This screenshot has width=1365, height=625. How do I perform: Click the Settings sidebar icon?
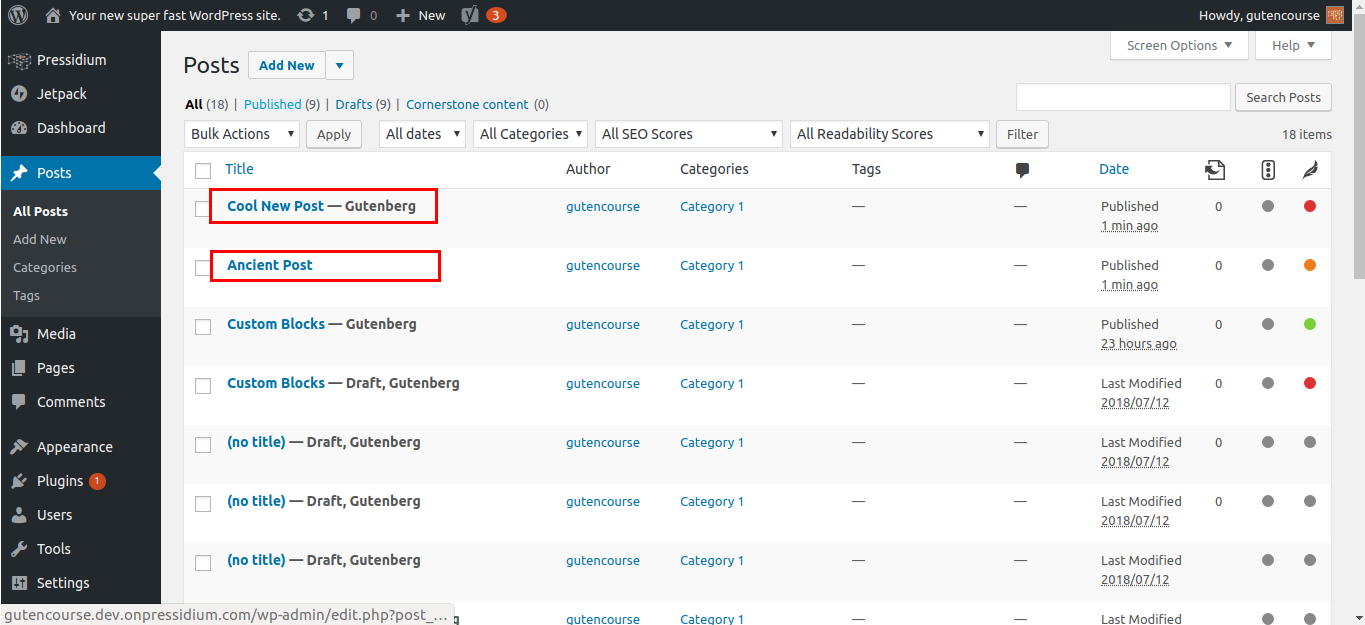(x=19, y=583)
